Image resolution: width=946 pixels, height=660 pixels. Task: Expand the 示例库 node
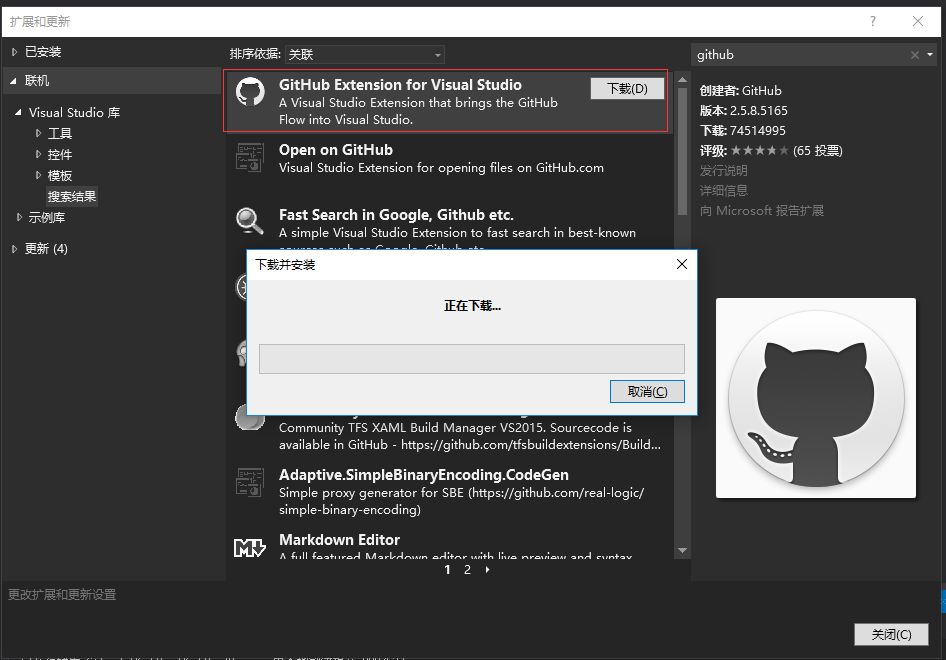click(19, 217)
